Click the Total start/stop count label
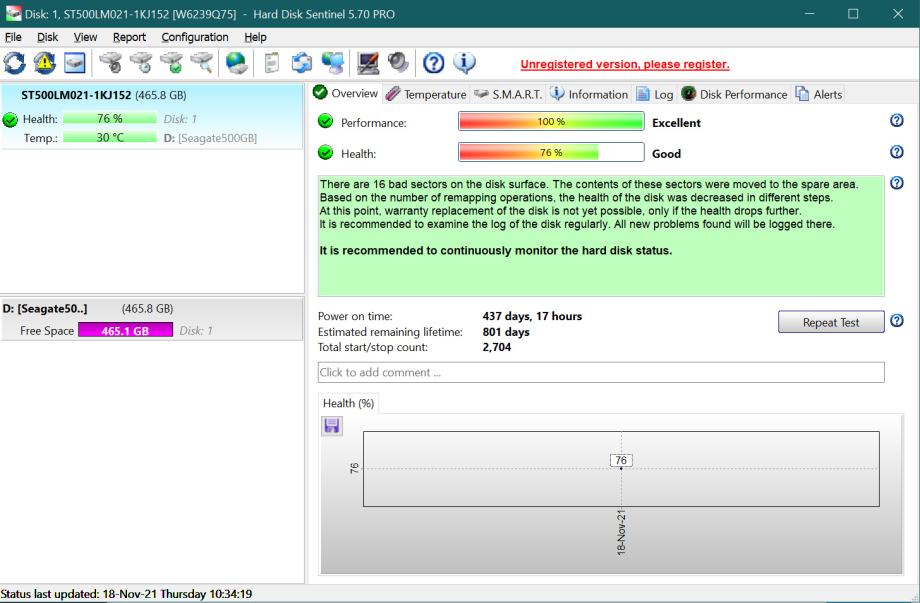Screen dimensions: 920x603 [373, 347]
